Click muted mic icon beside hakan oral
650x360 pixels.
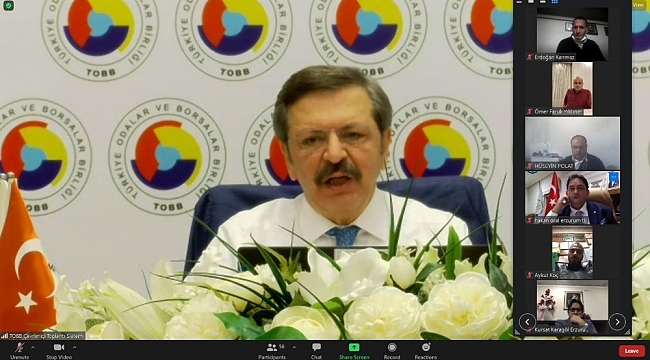pos(529,221)
